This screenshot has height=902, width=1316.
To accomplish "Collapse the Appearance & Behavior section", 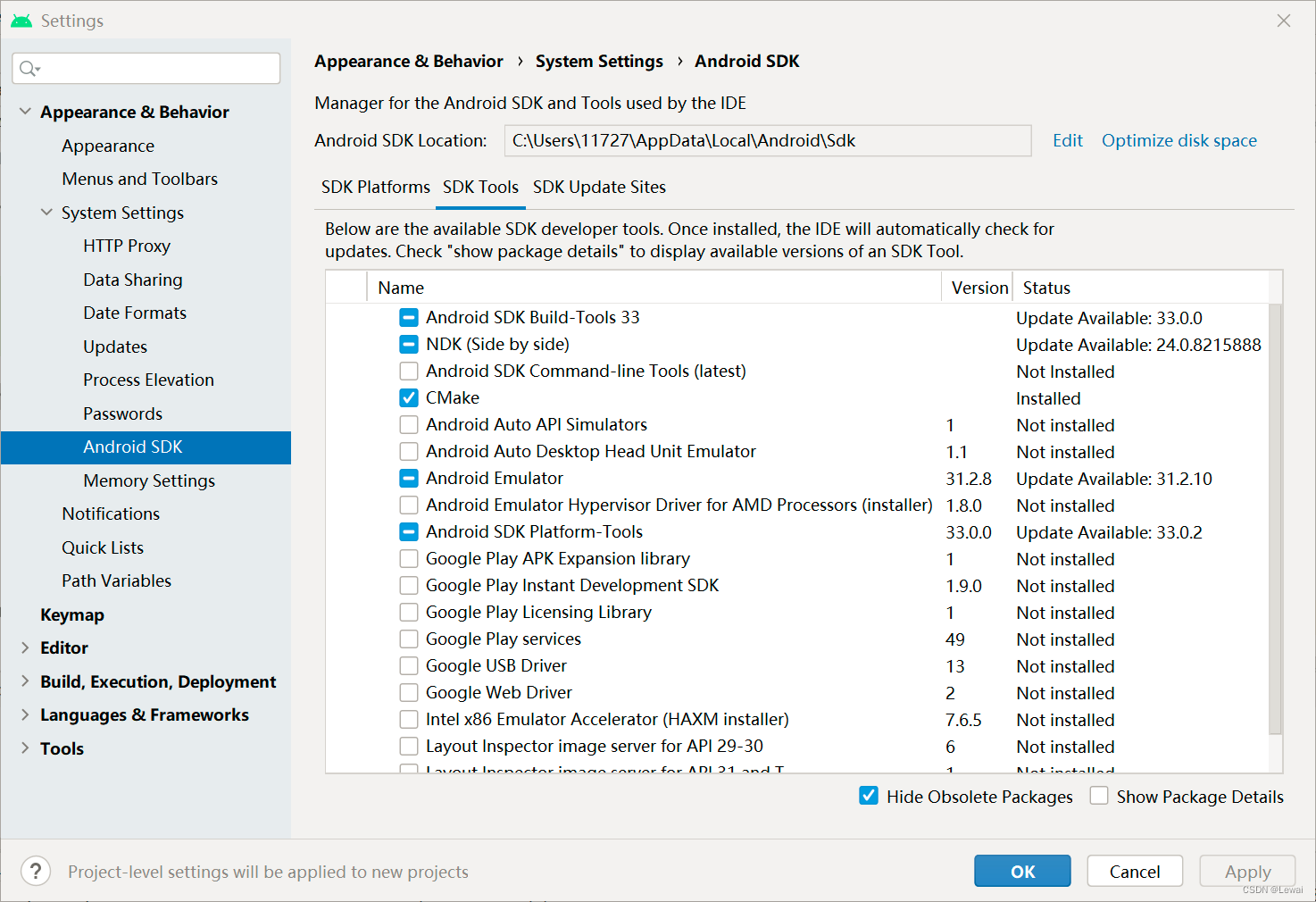I will [25, 112].
